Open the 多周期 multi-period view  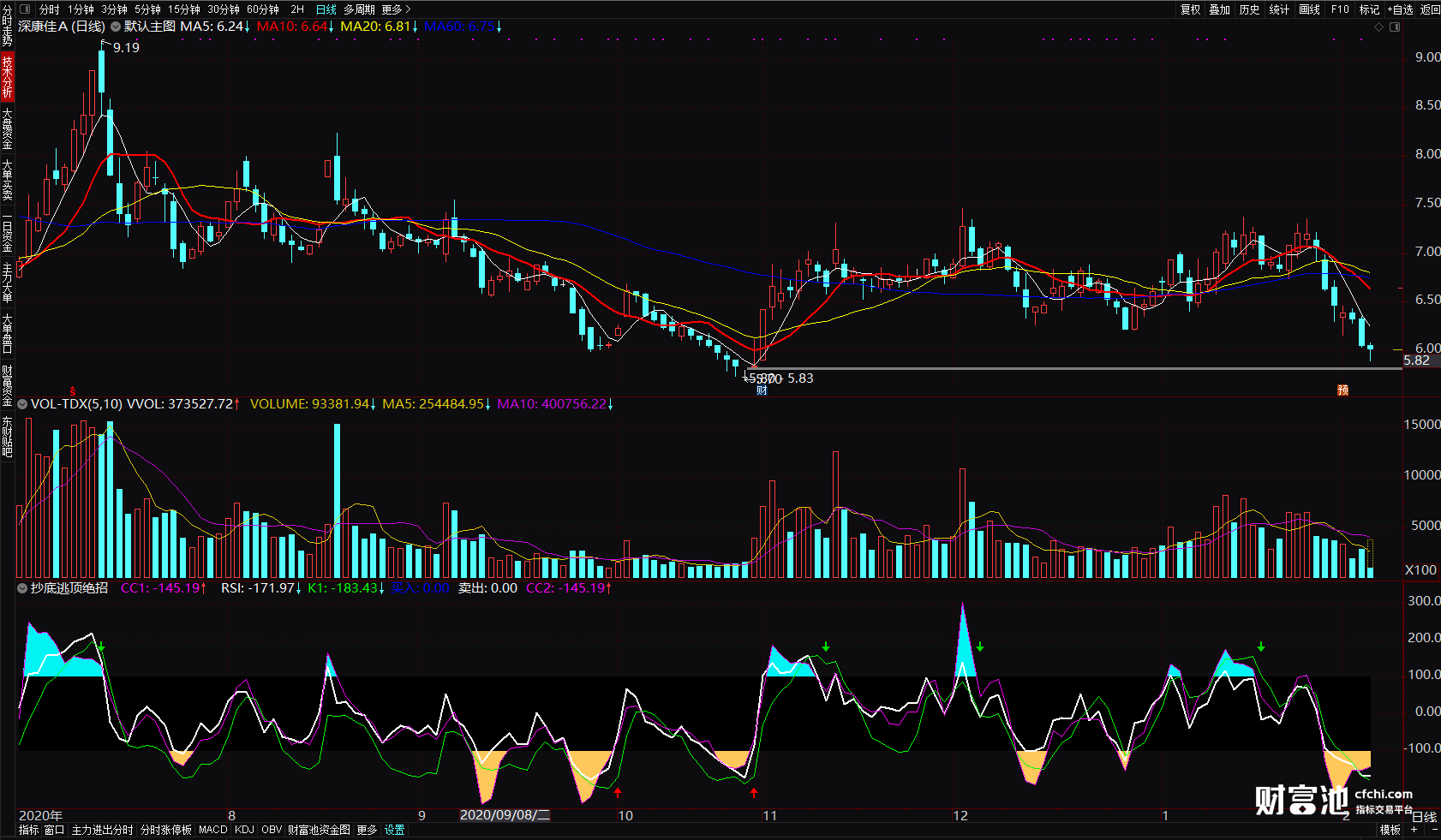[x=360, y=9]
